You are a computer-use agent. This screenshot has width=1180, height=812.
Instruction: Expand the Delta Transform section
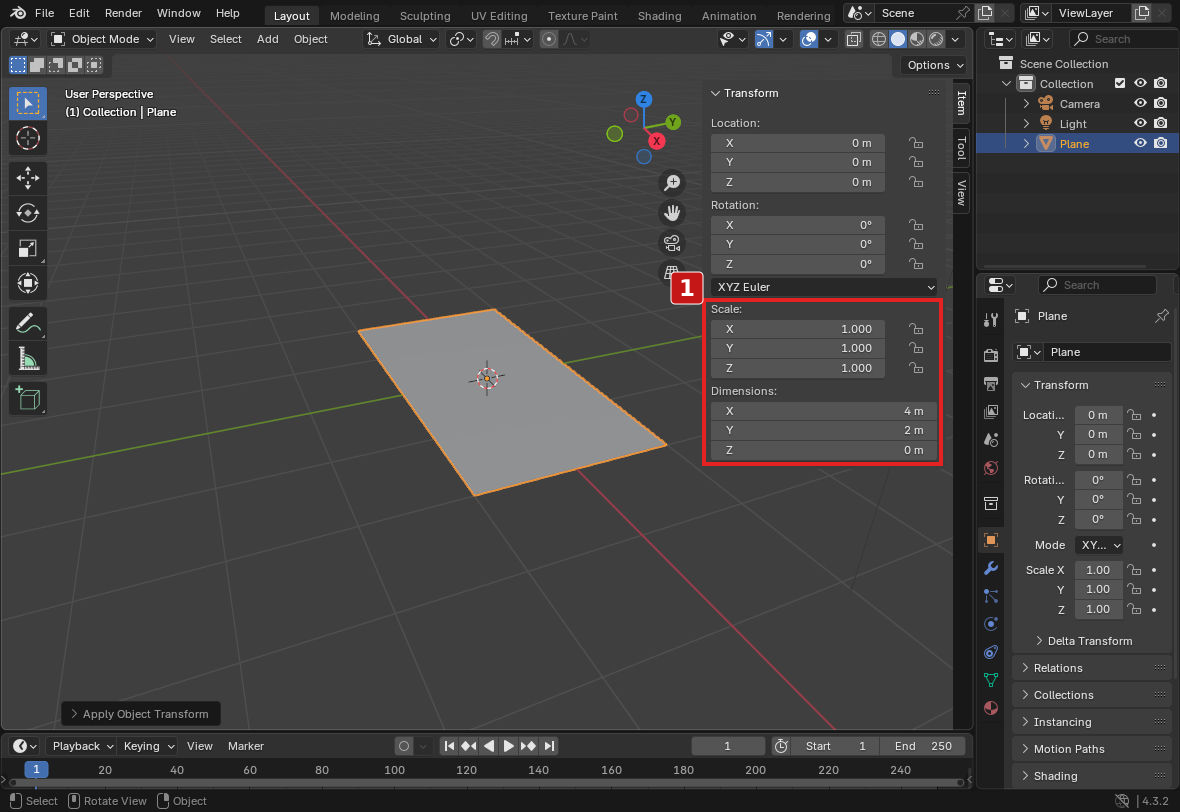[x=1090, y=641]
